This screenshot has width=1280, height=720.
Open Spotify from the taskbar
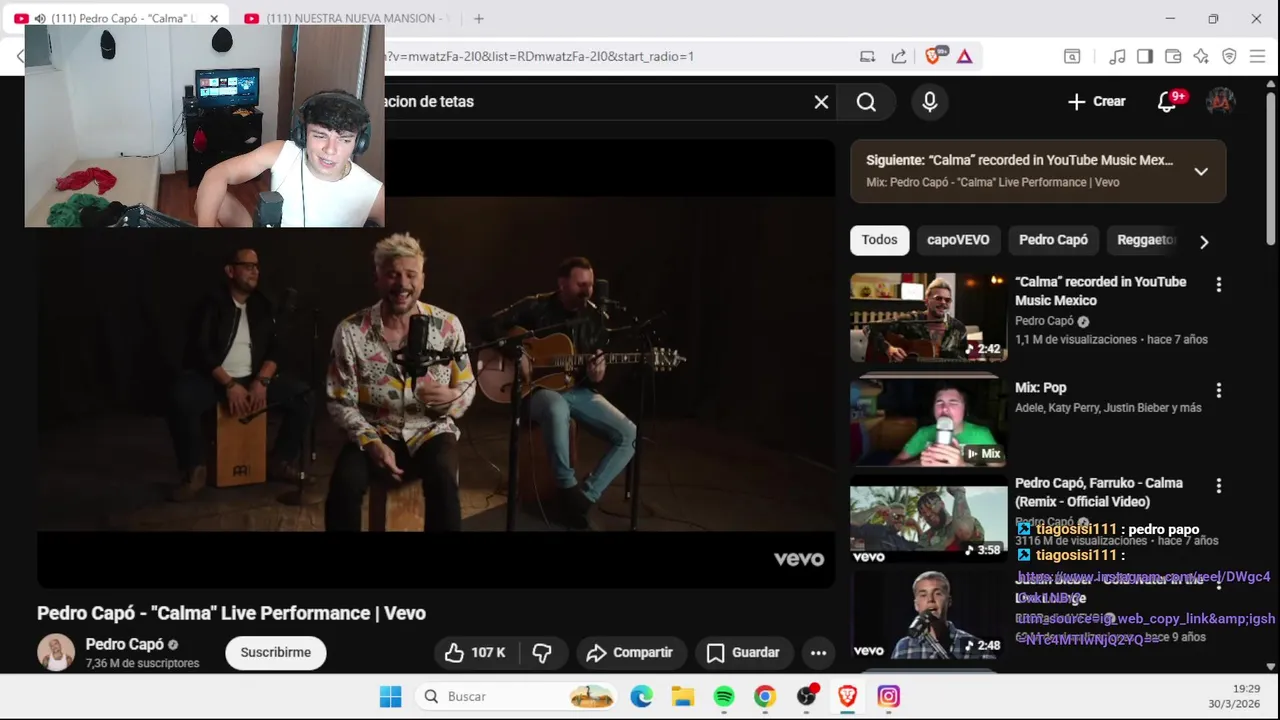724,696
